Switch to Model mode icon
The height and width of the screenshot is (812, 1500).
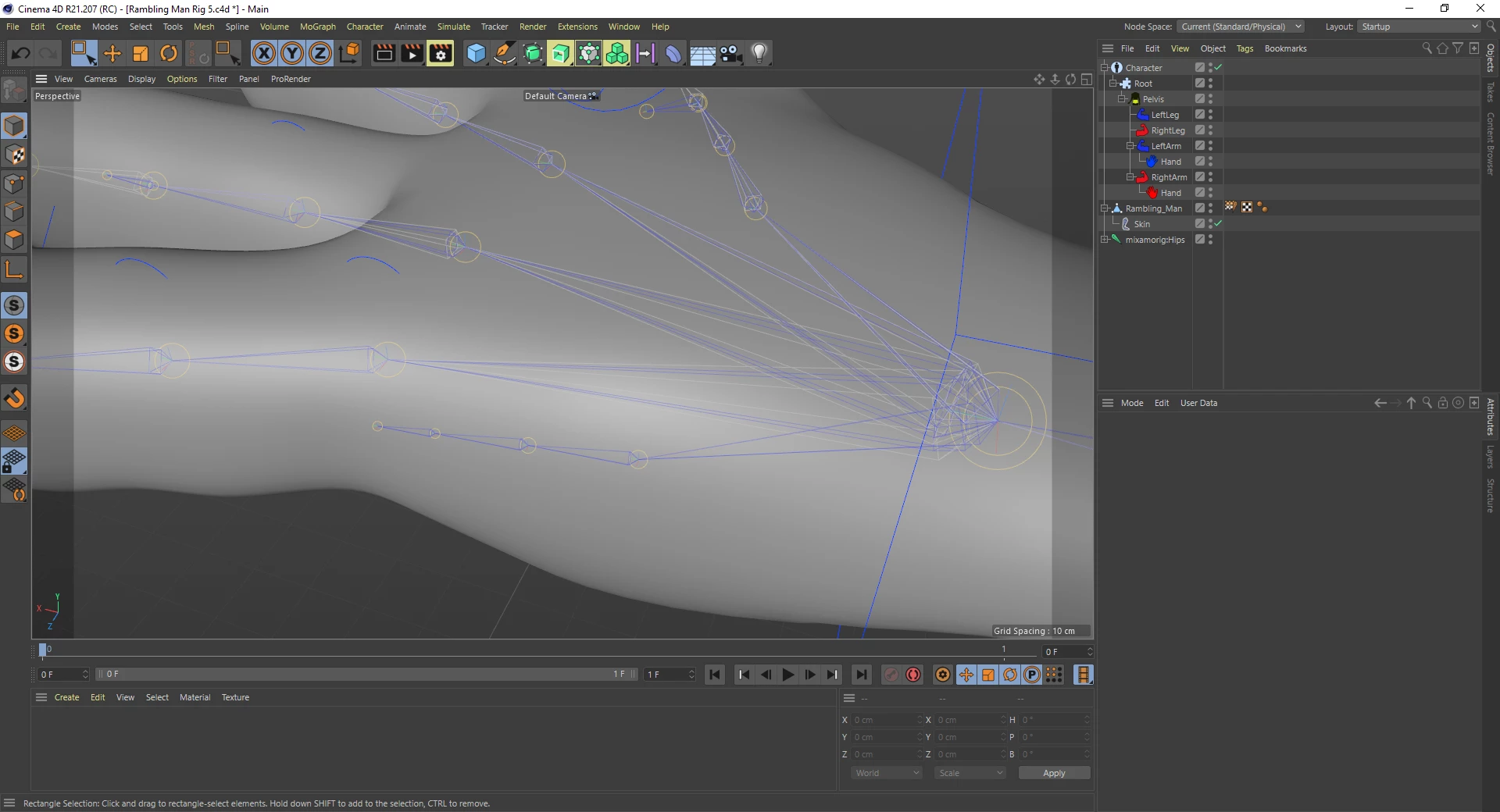pos(14,126)
